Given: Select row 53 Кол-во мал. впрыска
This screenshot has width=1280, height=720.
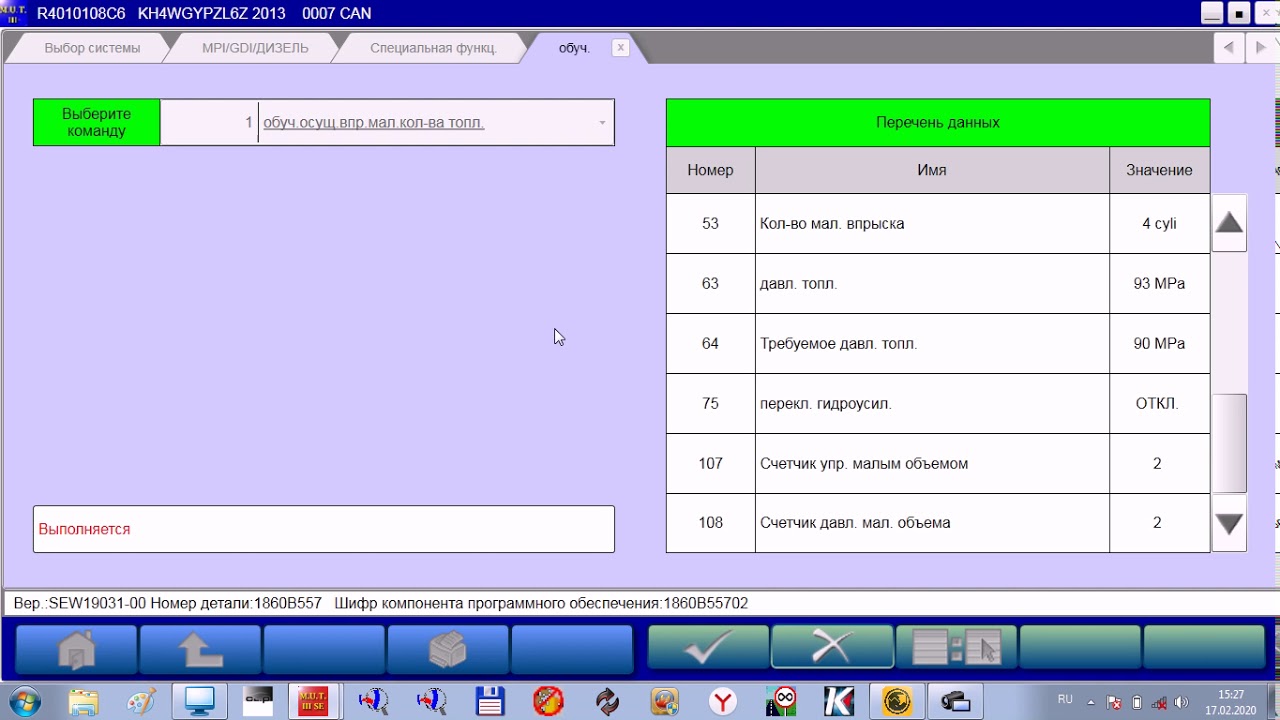Looking at the screenshot, I should pos(938,224).
